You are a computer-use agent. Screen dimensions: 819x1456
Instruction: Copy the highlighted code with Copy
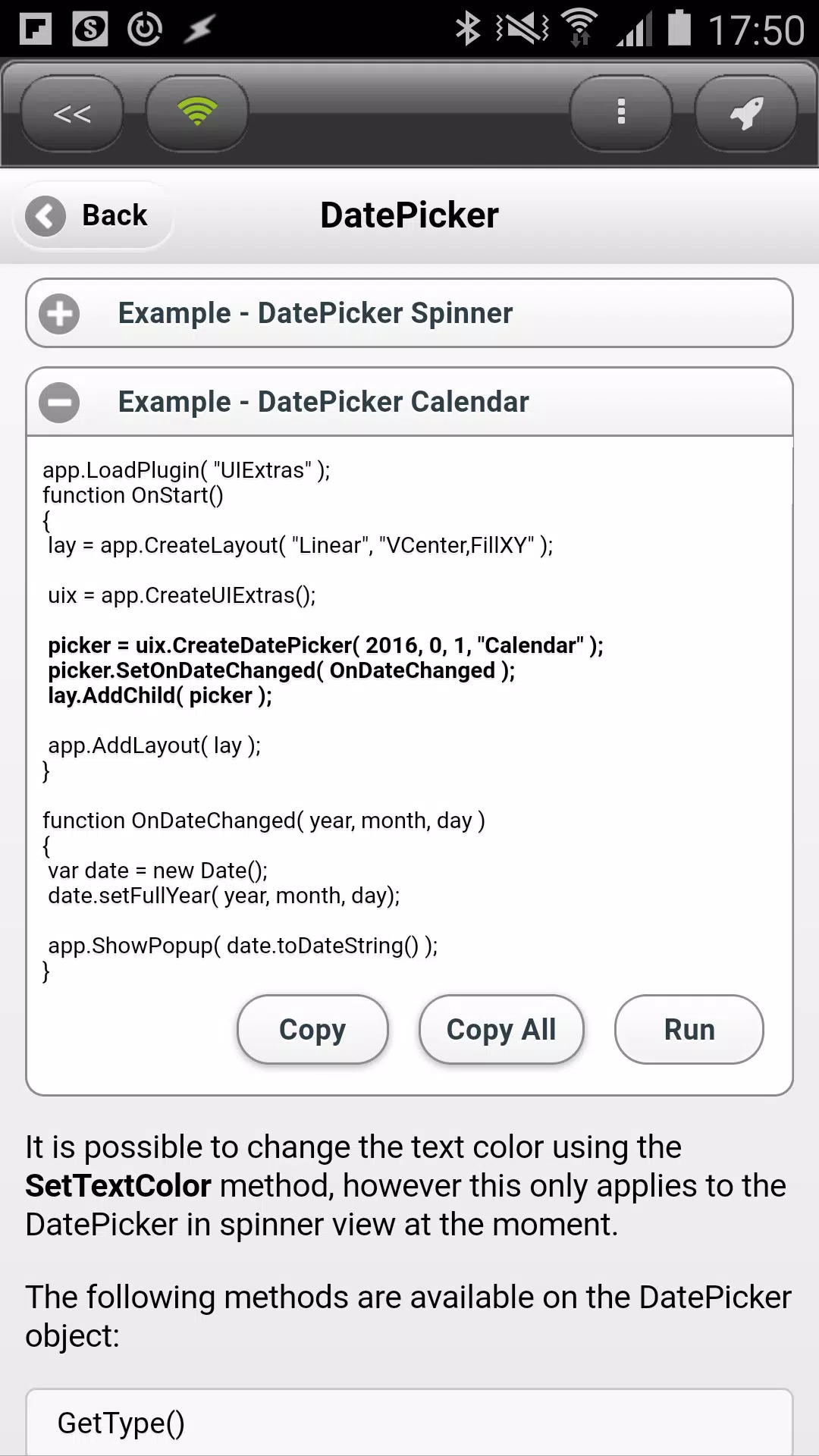pyautogui.click(x=312, y=1029)
